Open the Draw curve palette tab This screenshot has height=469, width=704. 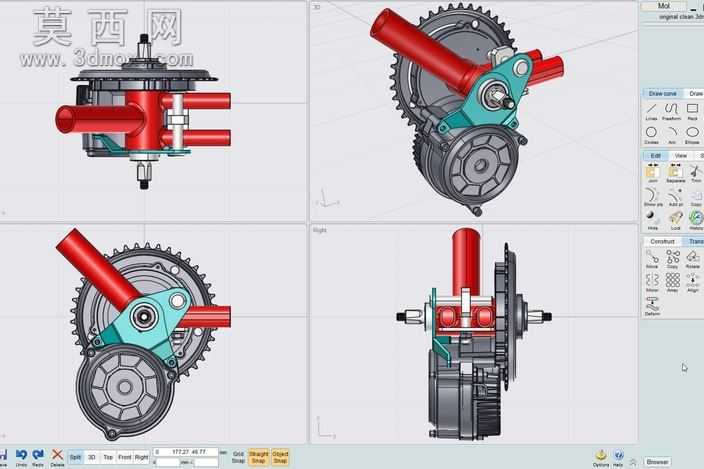[x=662, y=93]
